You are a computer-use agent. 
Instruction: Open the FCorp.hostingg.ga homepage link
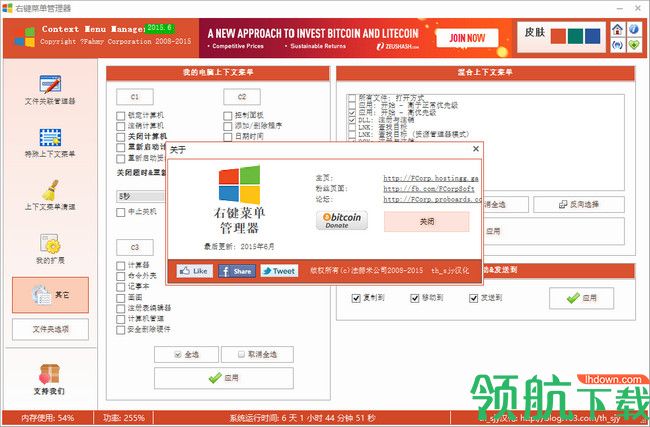(x=431, y=178)
